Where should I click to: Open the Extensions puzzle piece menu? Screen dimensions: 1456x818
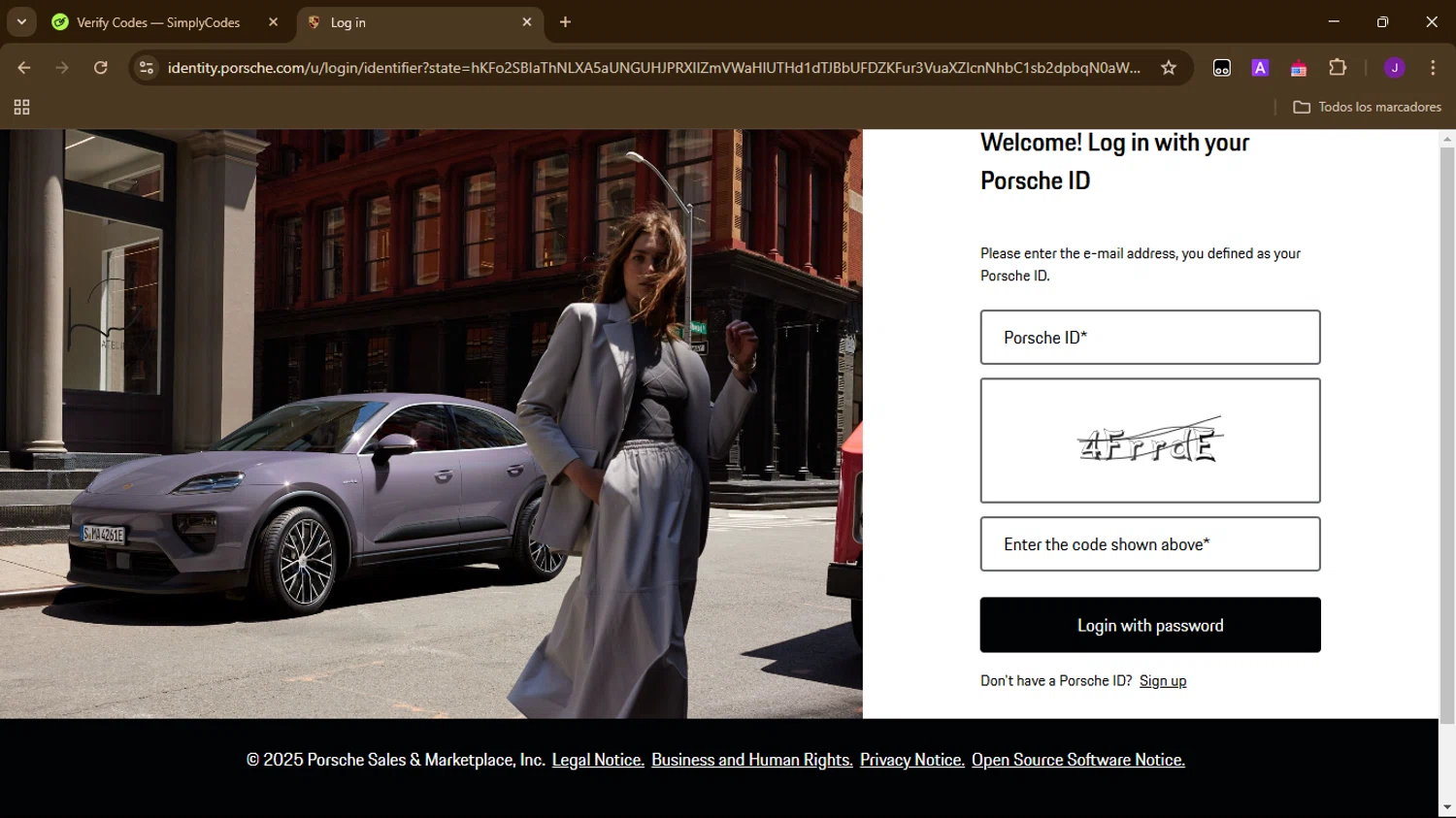[x=1338, y=68]
